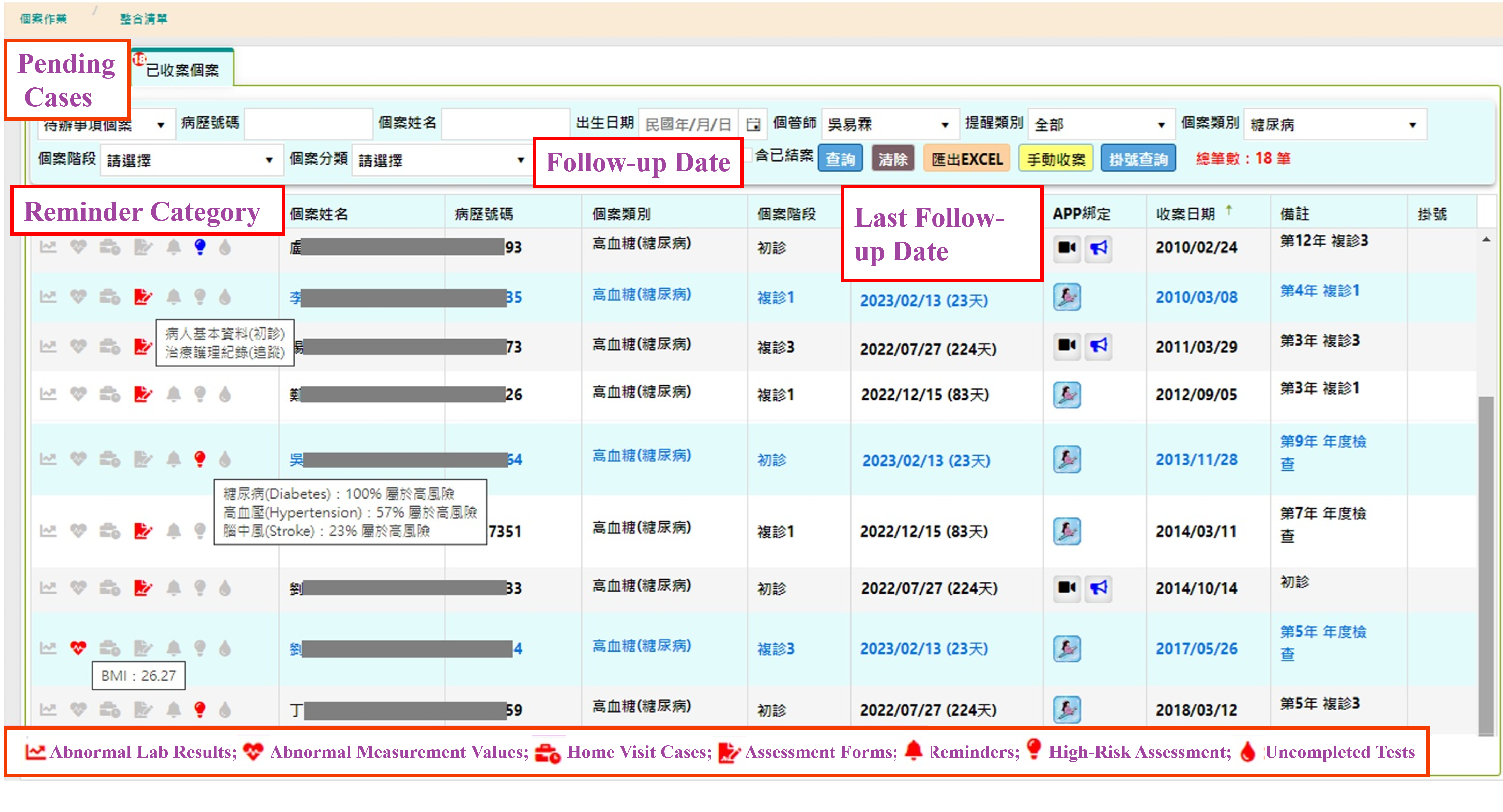Open red assessment form icon in 2010/03/08 row
1503x812 pixels.
pyautogui.click(x=143, y=297)
